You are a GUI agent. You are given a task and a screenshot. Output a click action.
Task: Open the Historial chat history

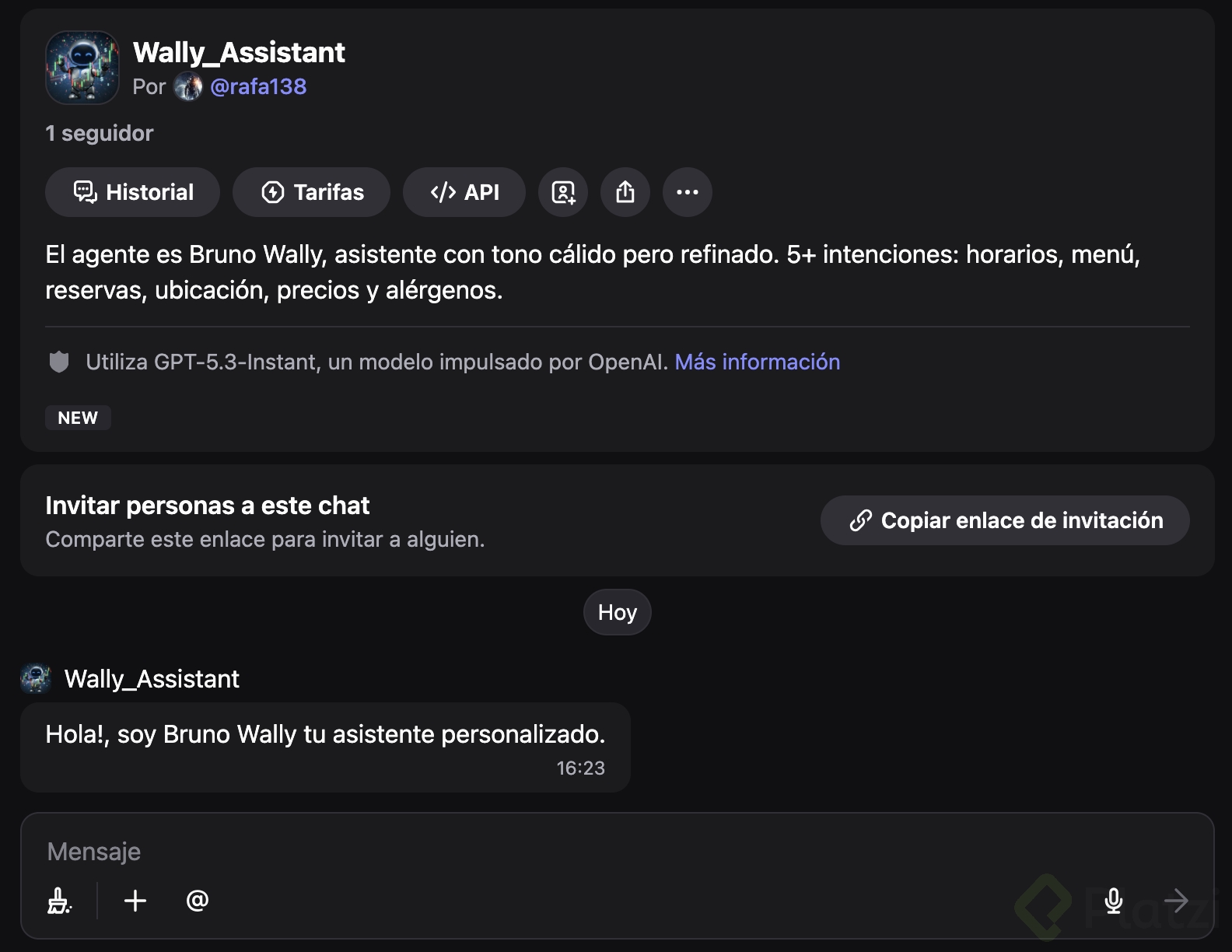132,192
